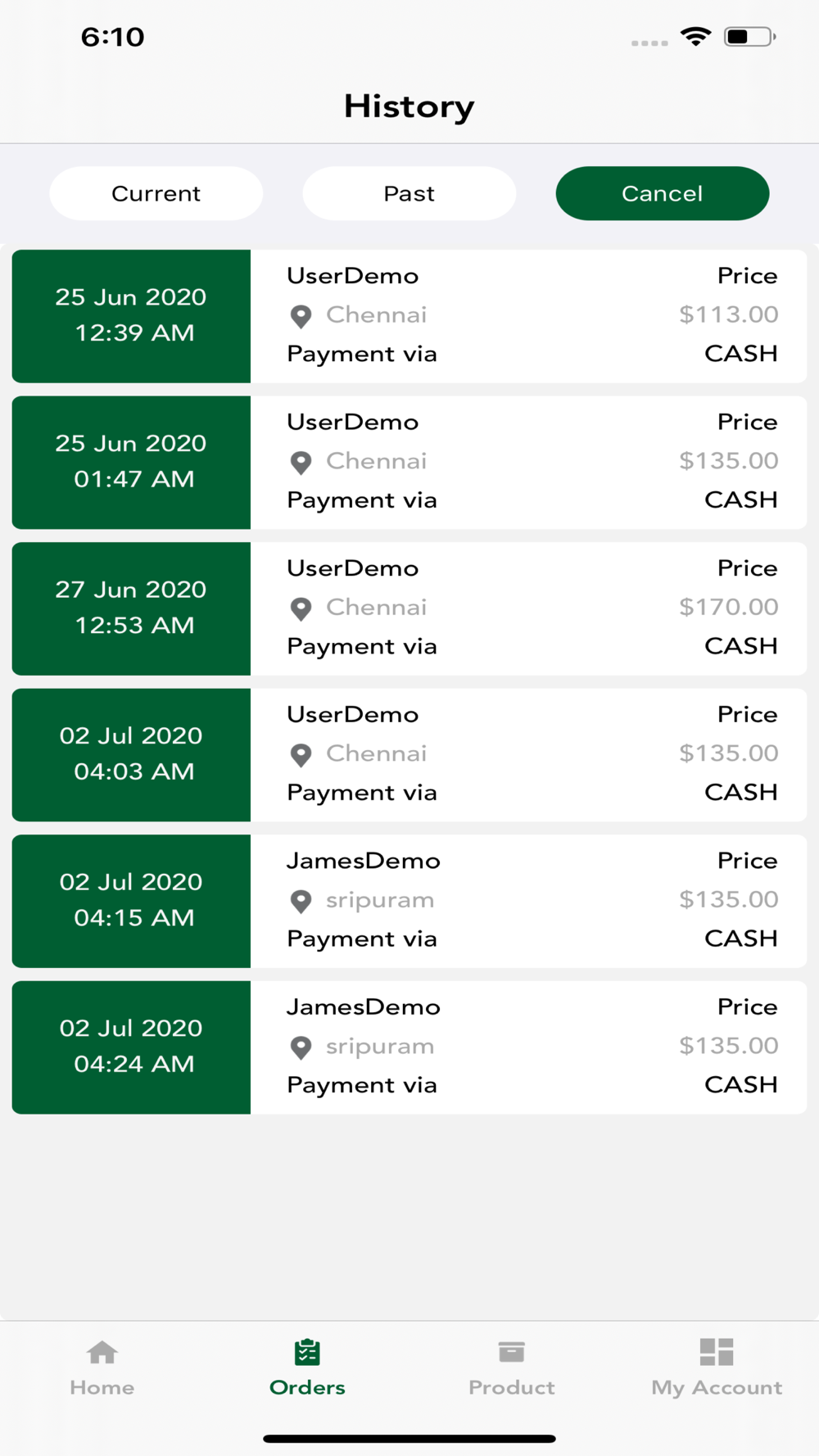Image resolution: width=819 pixels, height=1456 pixels.
Task: Tap location pin on 04:15 AM order
Action: 301,901
